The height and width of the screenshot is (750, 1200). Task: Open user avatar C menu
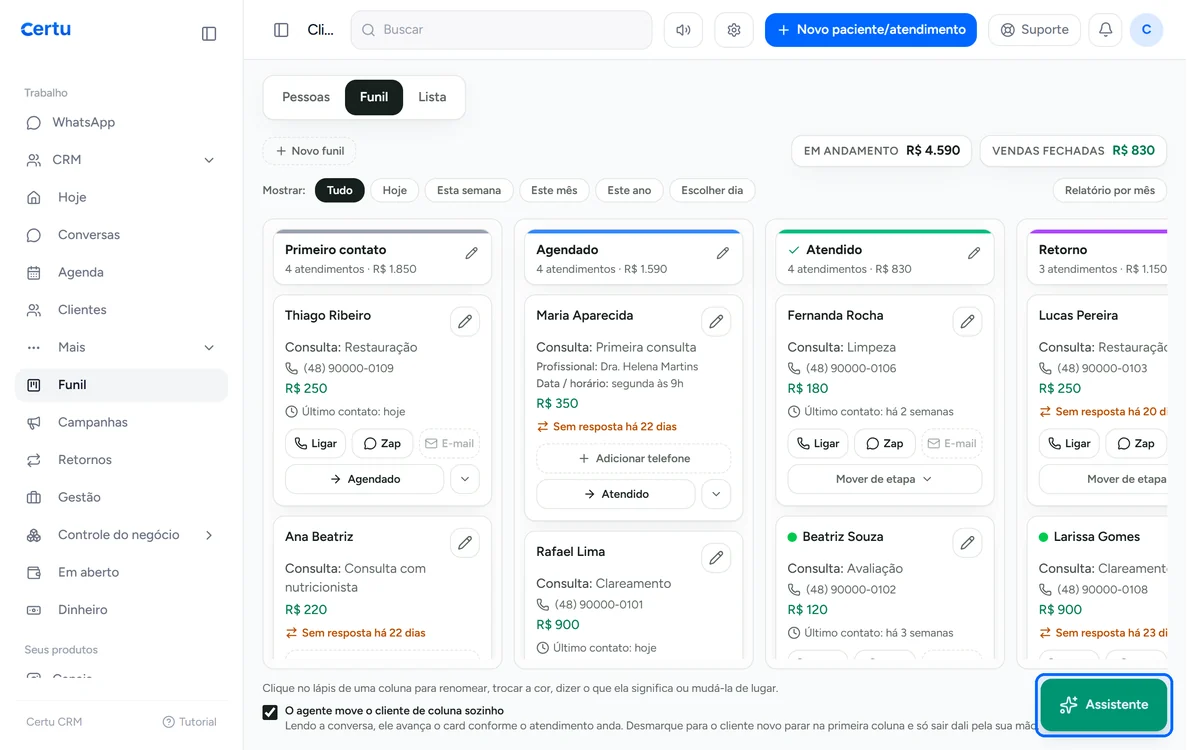[x=1146, y=30]
